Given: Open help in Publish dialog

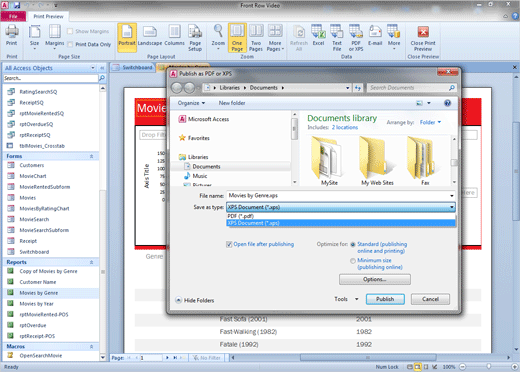Looking at the screenshot, I should (447, 103).
